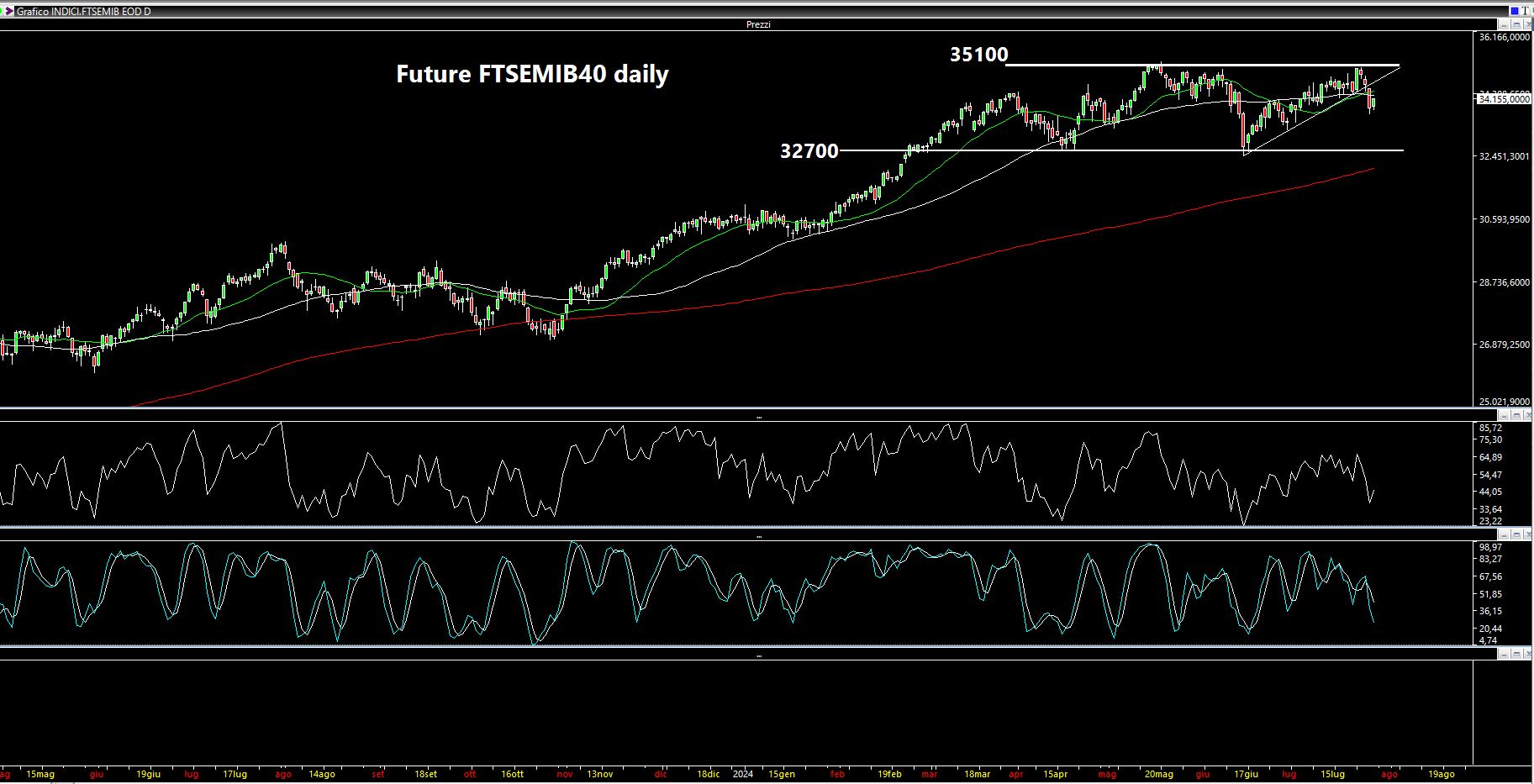Click the current price tag 34.155,0000

tap(1505, 99)
